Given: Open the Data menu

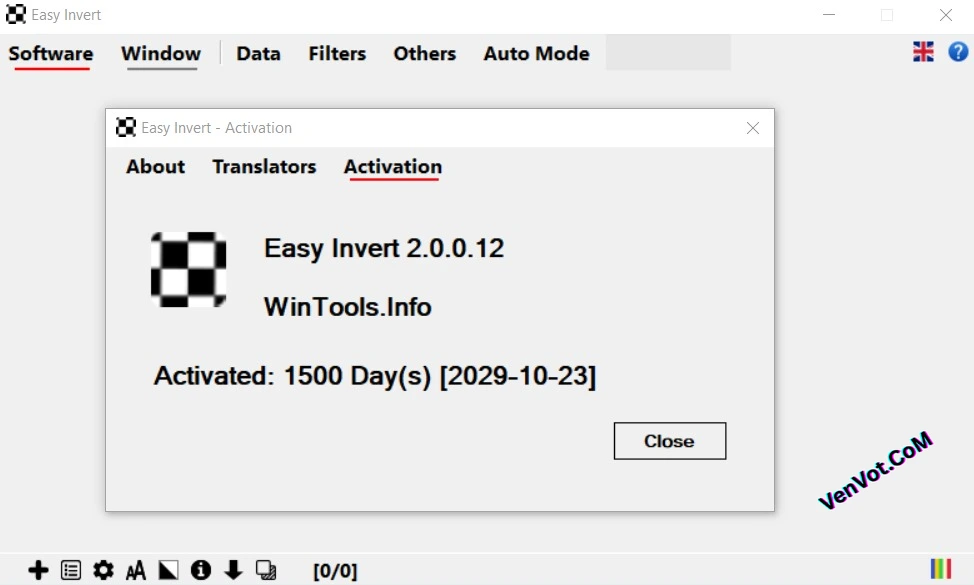Looking at the screenshot, I should pyautogui.click(x=258, y=54).
